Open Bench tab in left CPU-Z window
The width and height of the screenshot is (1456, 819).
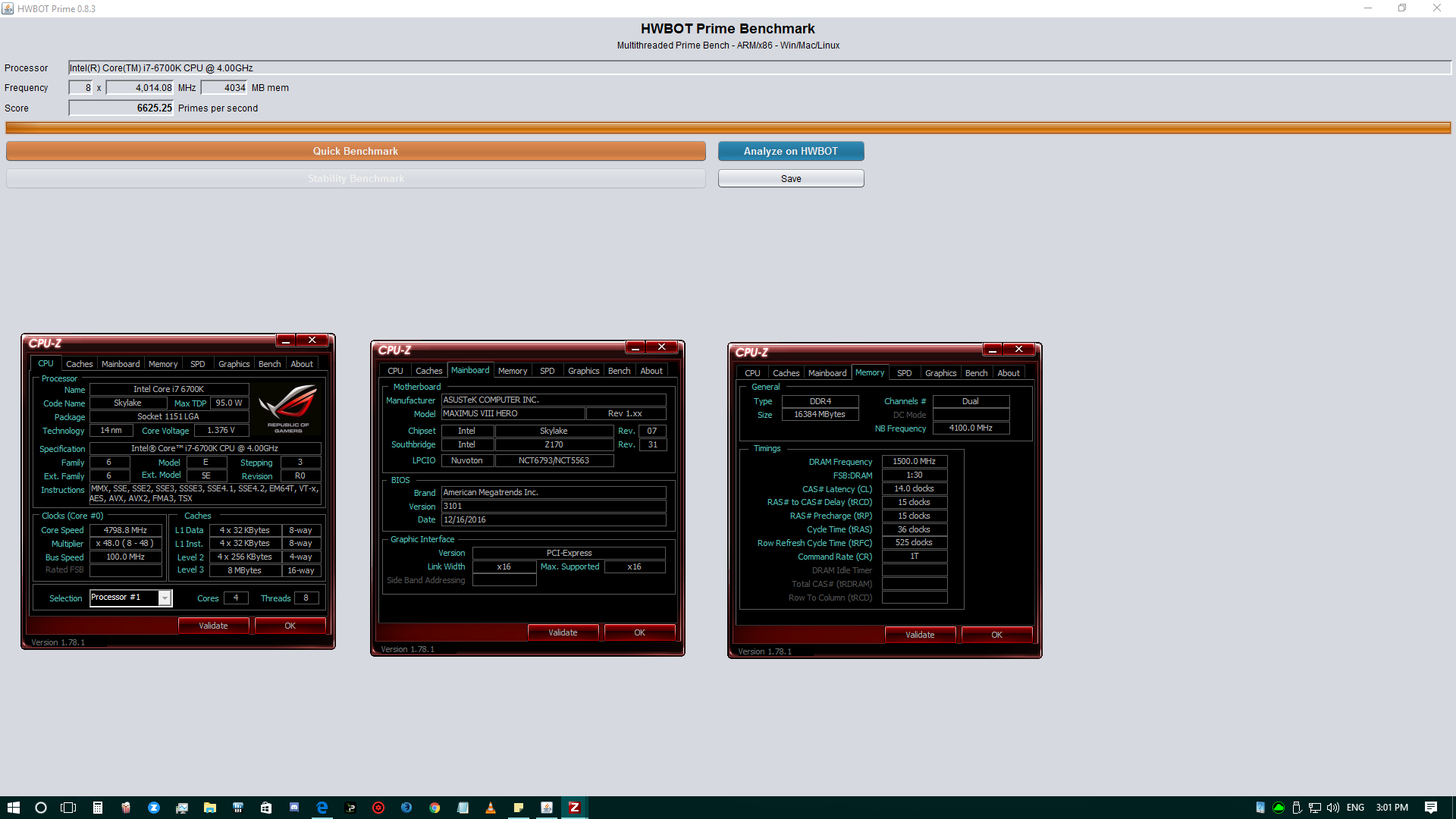click(269, 364)
